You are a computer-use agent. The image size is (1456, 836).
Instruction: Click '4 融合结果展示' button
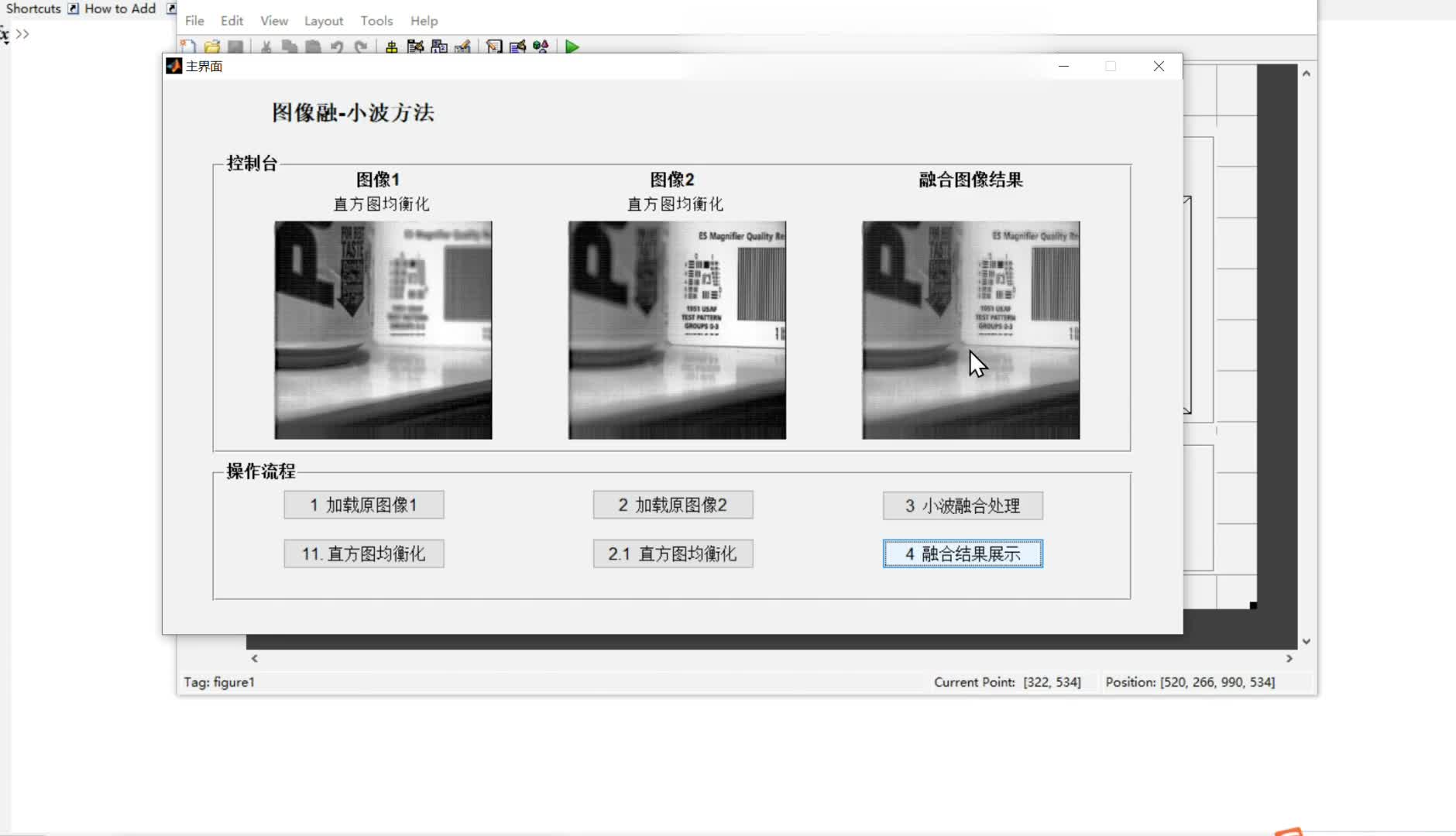963,554
